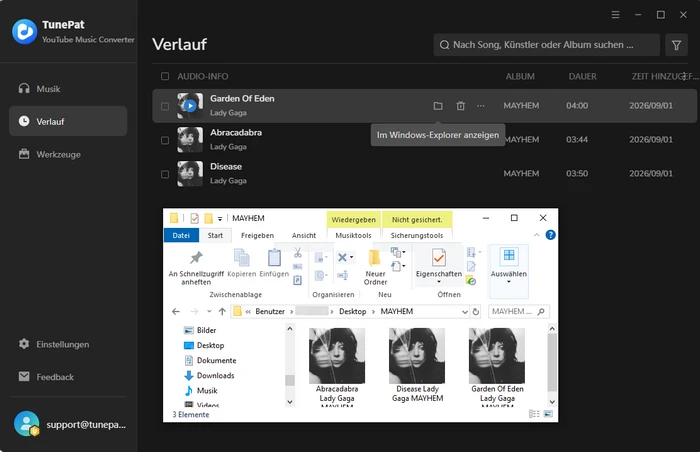Click the file pane vertical scrollbar
700x452 pixels.
(x=552, y=362)
